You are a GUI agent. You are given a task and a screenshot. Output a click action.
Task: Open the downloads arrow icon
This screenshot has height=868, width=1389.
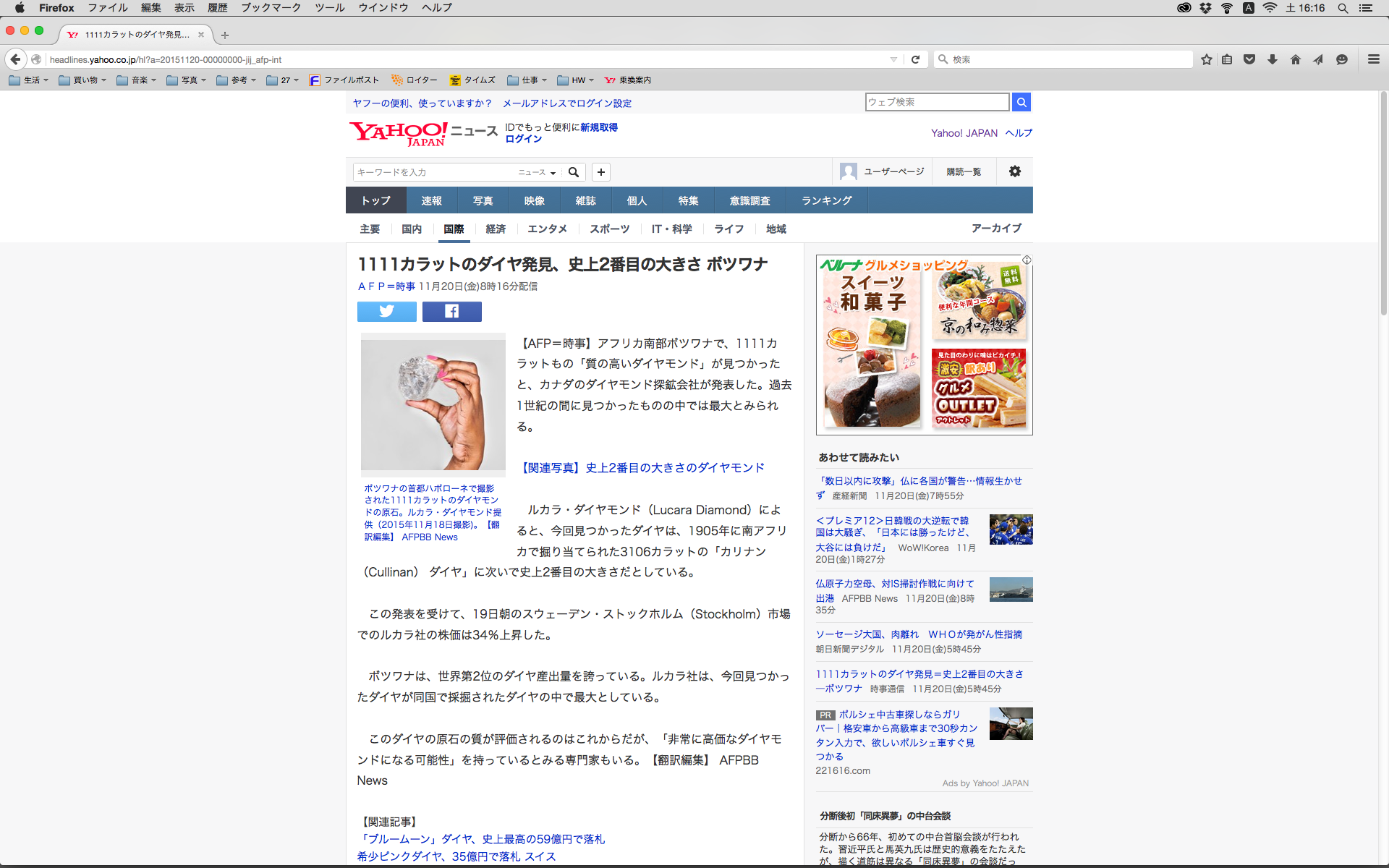1272,59
